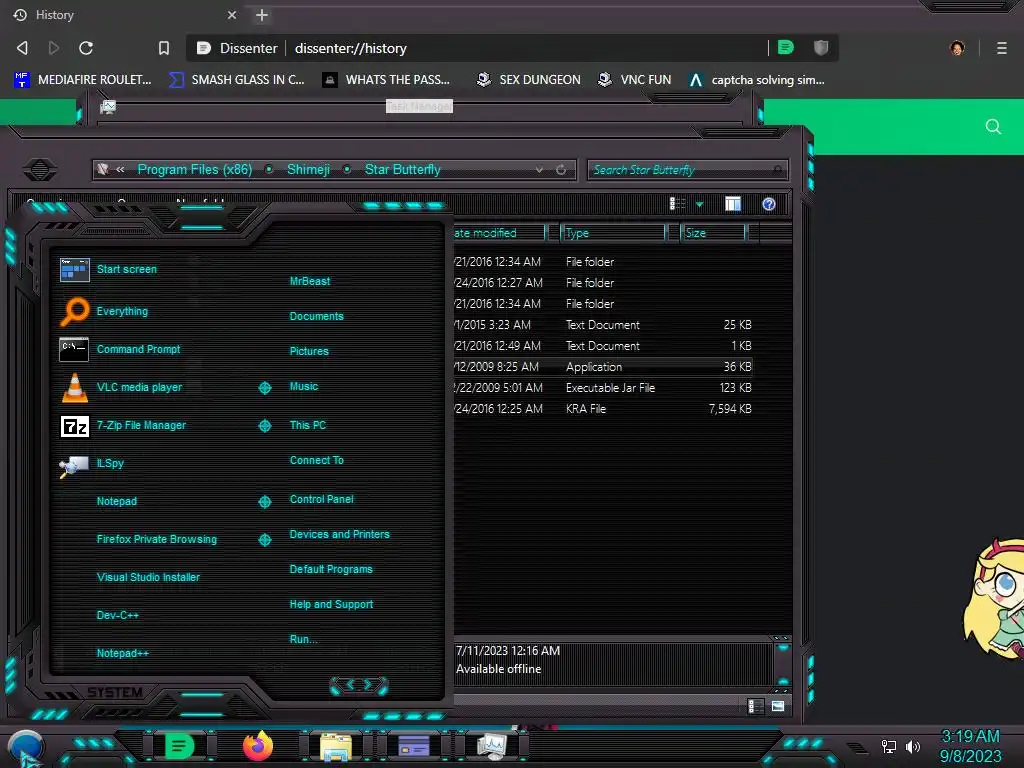Viewport: 1024px width, 768px height.
Task: Select the KRA File row
Action: coord(603,409)
